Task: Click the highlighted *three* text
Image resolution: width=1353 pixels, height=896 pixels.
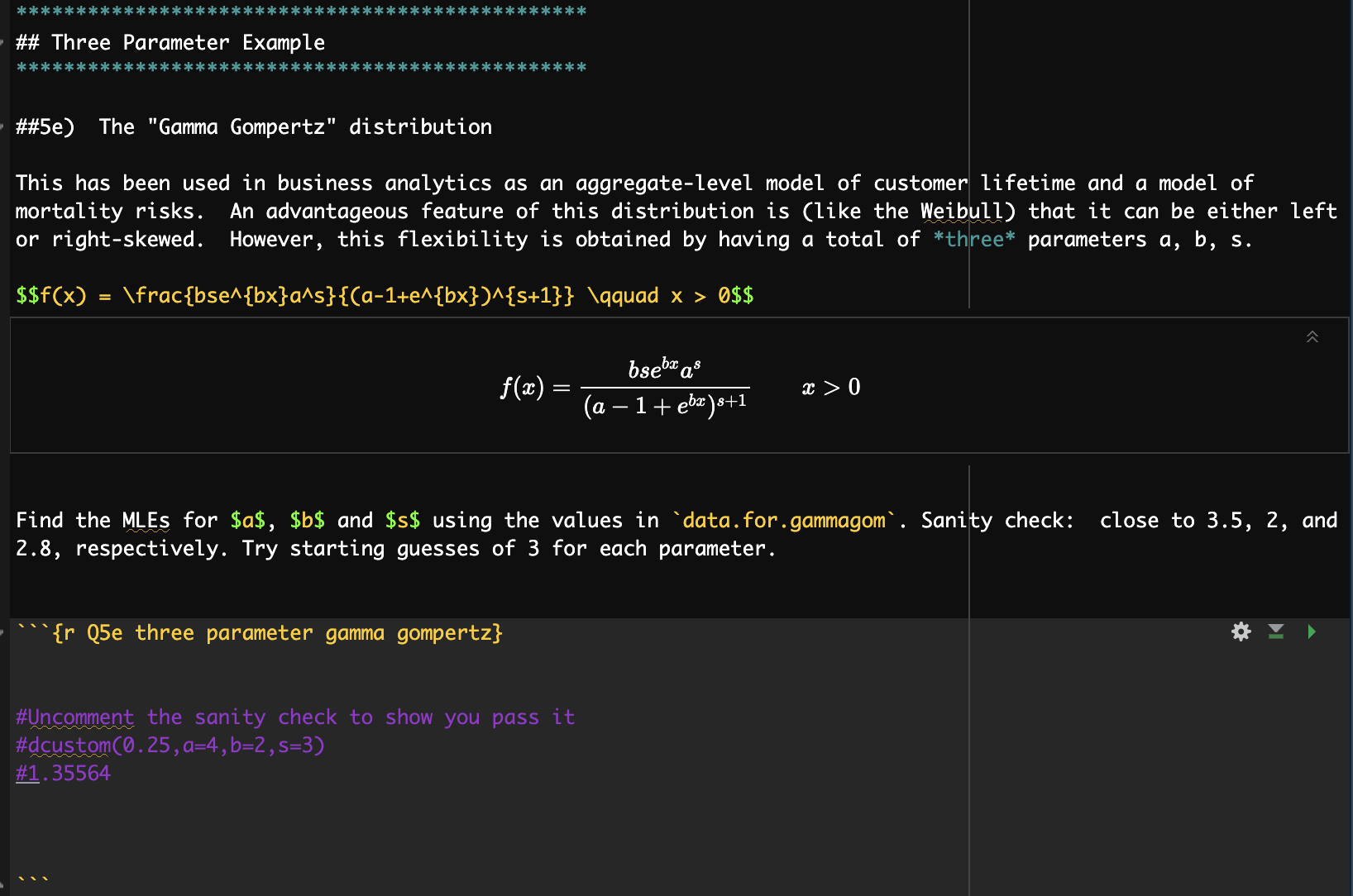Action: 974,239
